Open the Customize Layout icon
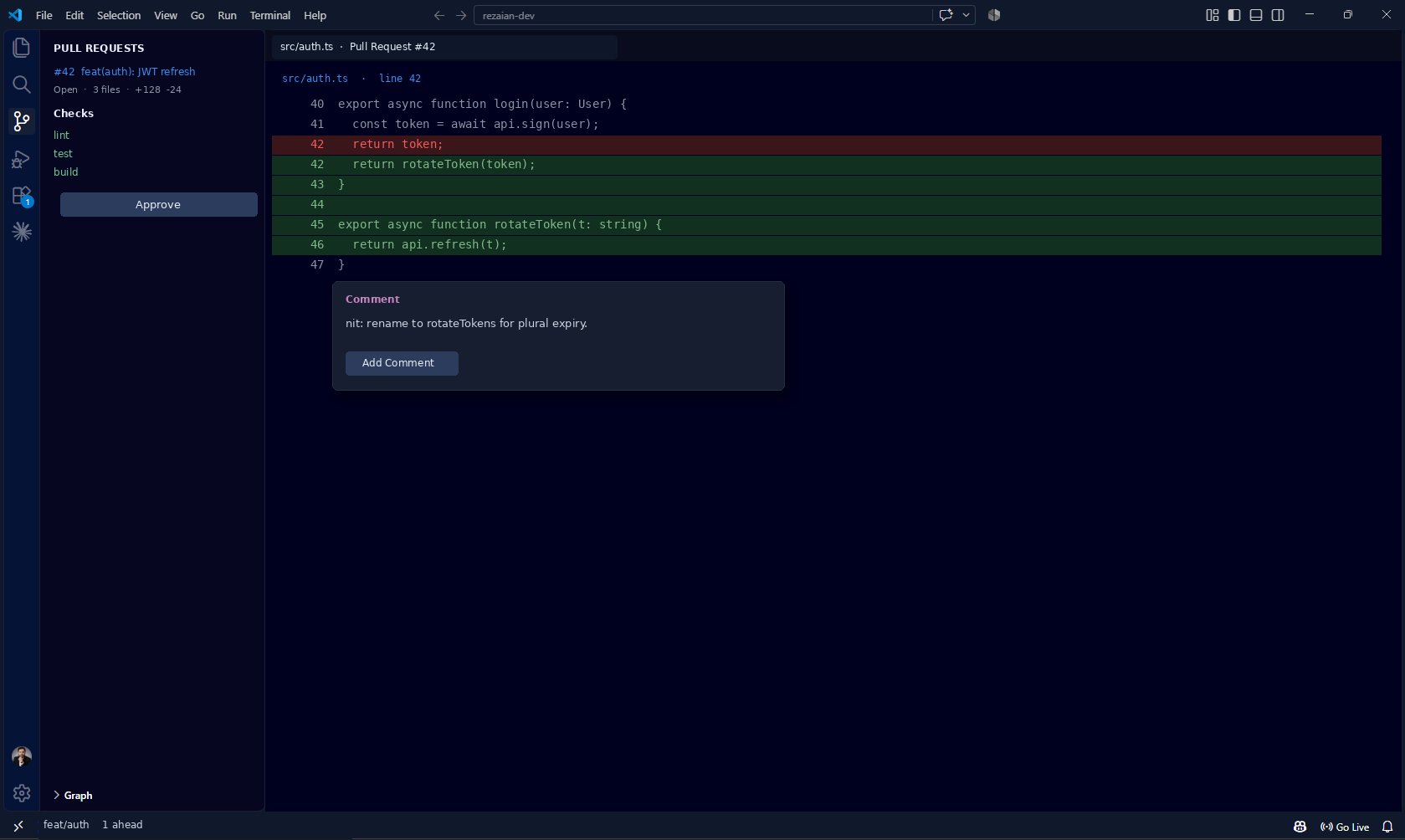Viewport: 1405px width, 840px height. [1213, 15]
